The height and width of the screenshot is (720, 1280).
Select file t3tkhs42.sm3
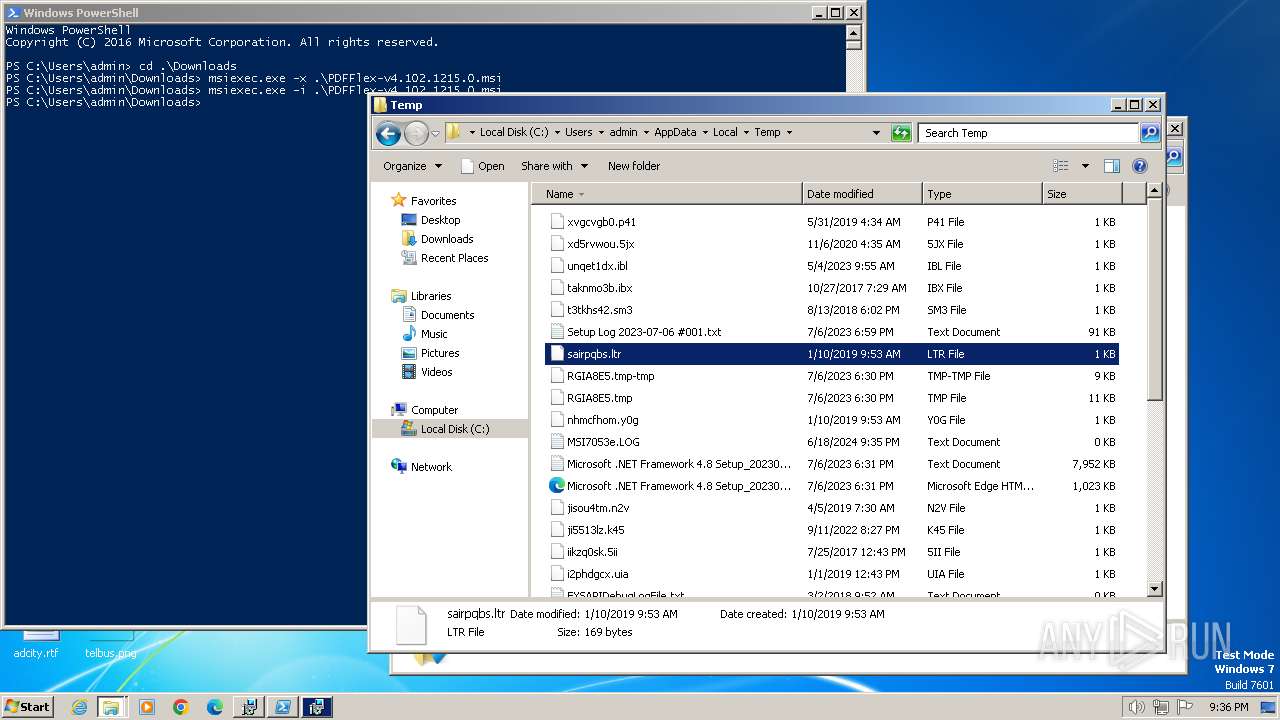599,310
